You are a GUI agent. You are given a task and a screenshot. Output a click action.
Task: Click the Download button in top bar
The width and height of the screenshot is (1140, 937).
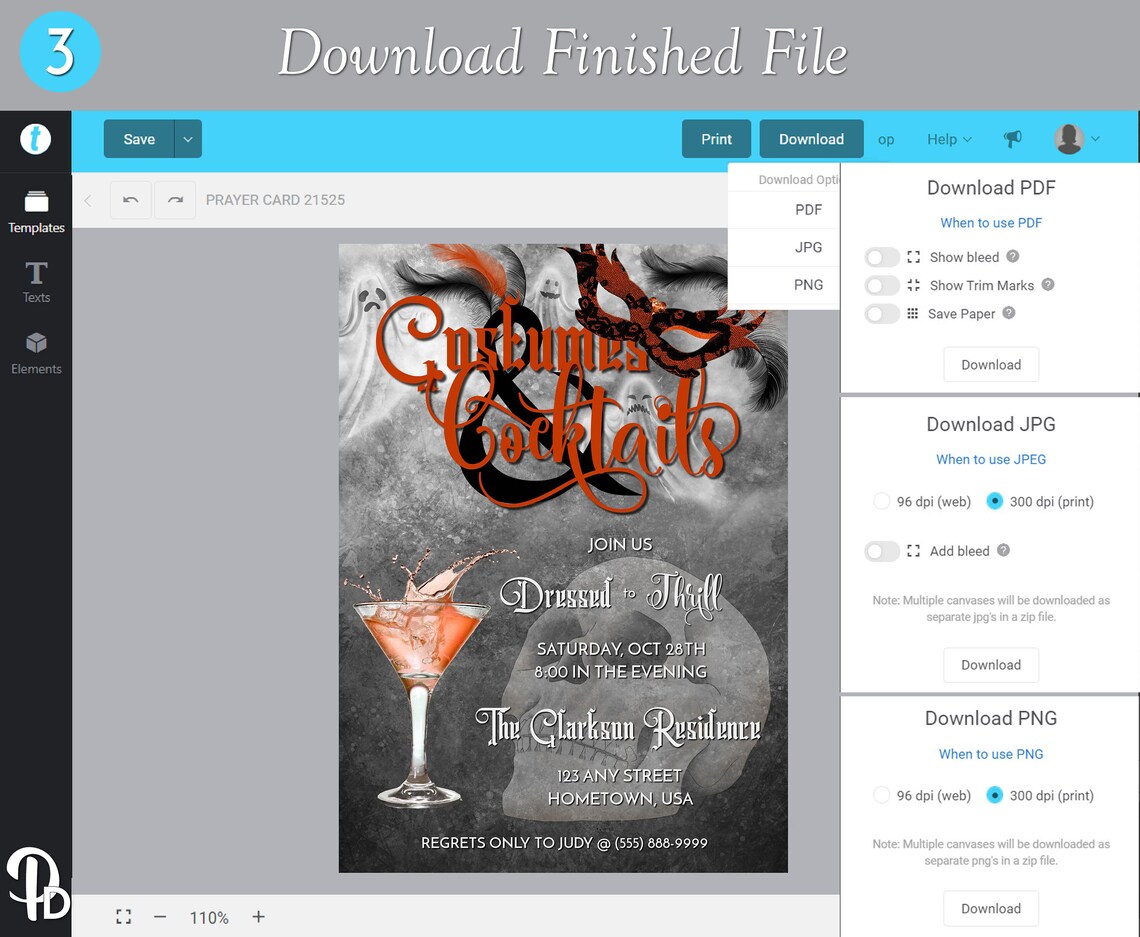[811, 139]
